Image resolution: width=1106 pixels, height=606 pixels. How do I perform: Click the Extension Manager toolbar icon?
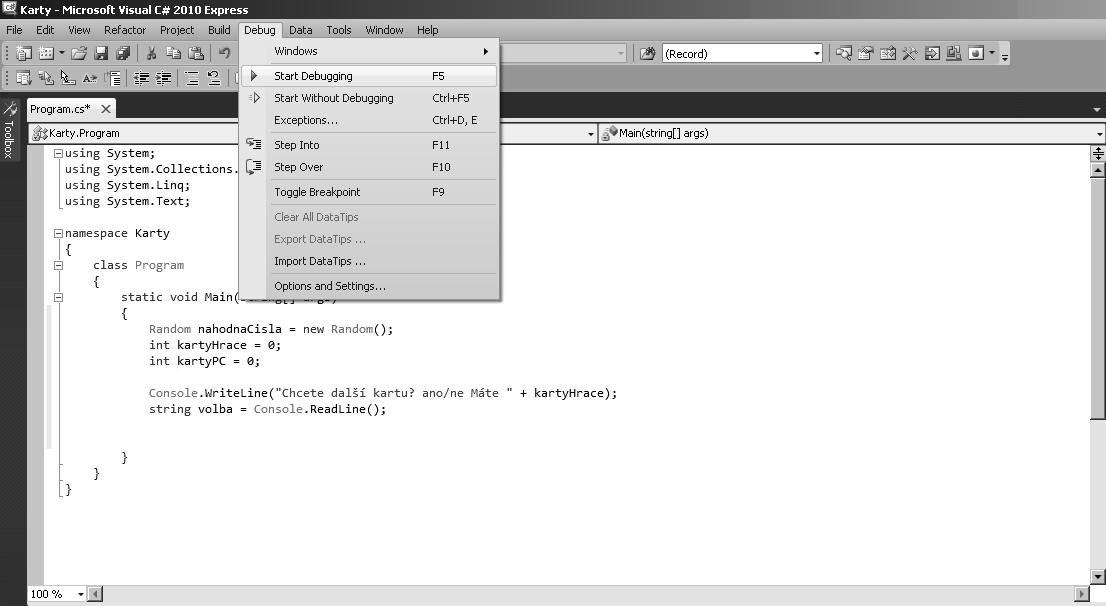(954, 54)
